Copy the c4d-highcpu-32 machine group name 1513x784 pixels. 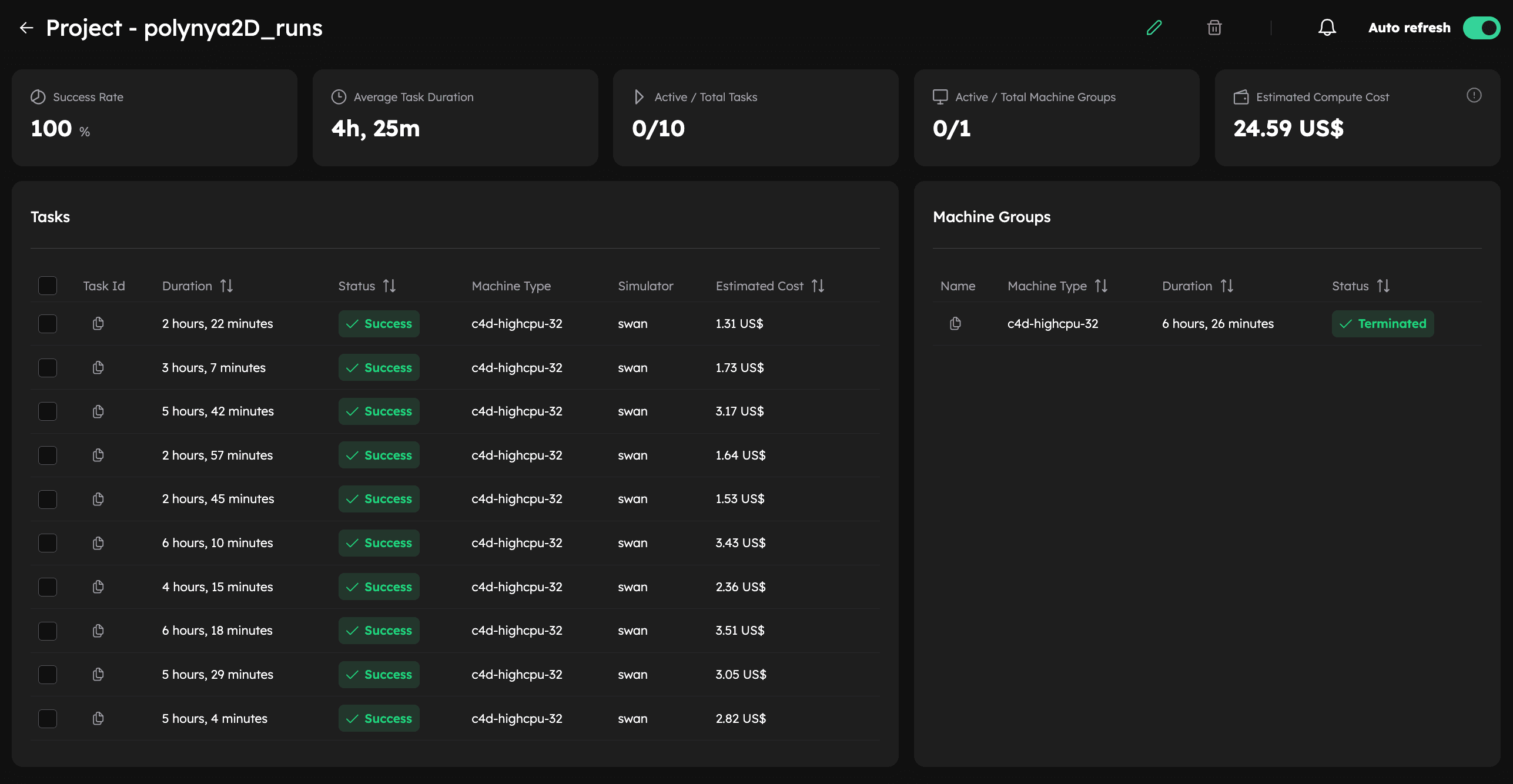pos(955,323)
